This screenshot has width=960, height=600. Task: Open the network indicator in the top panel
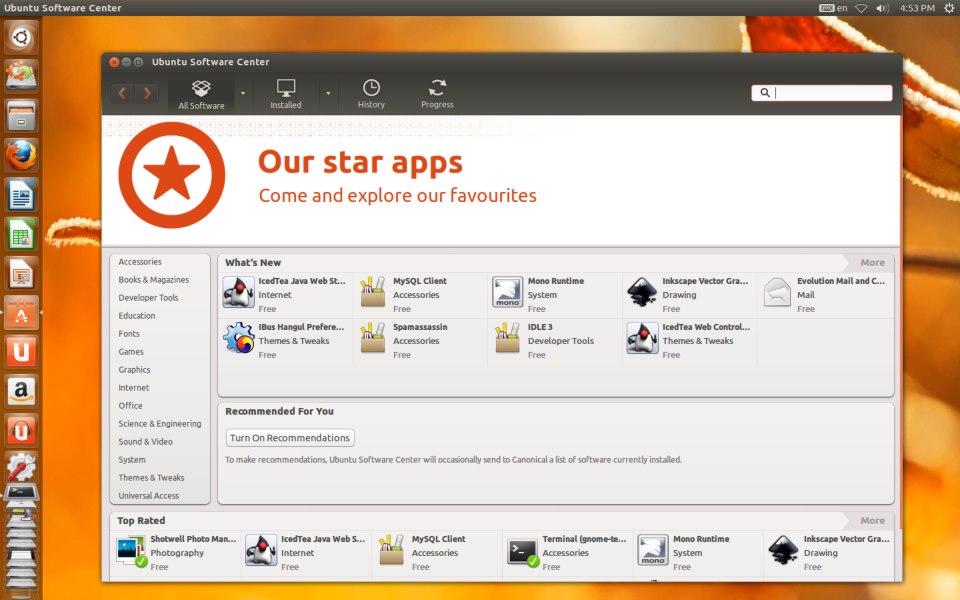tap(861, 8)
